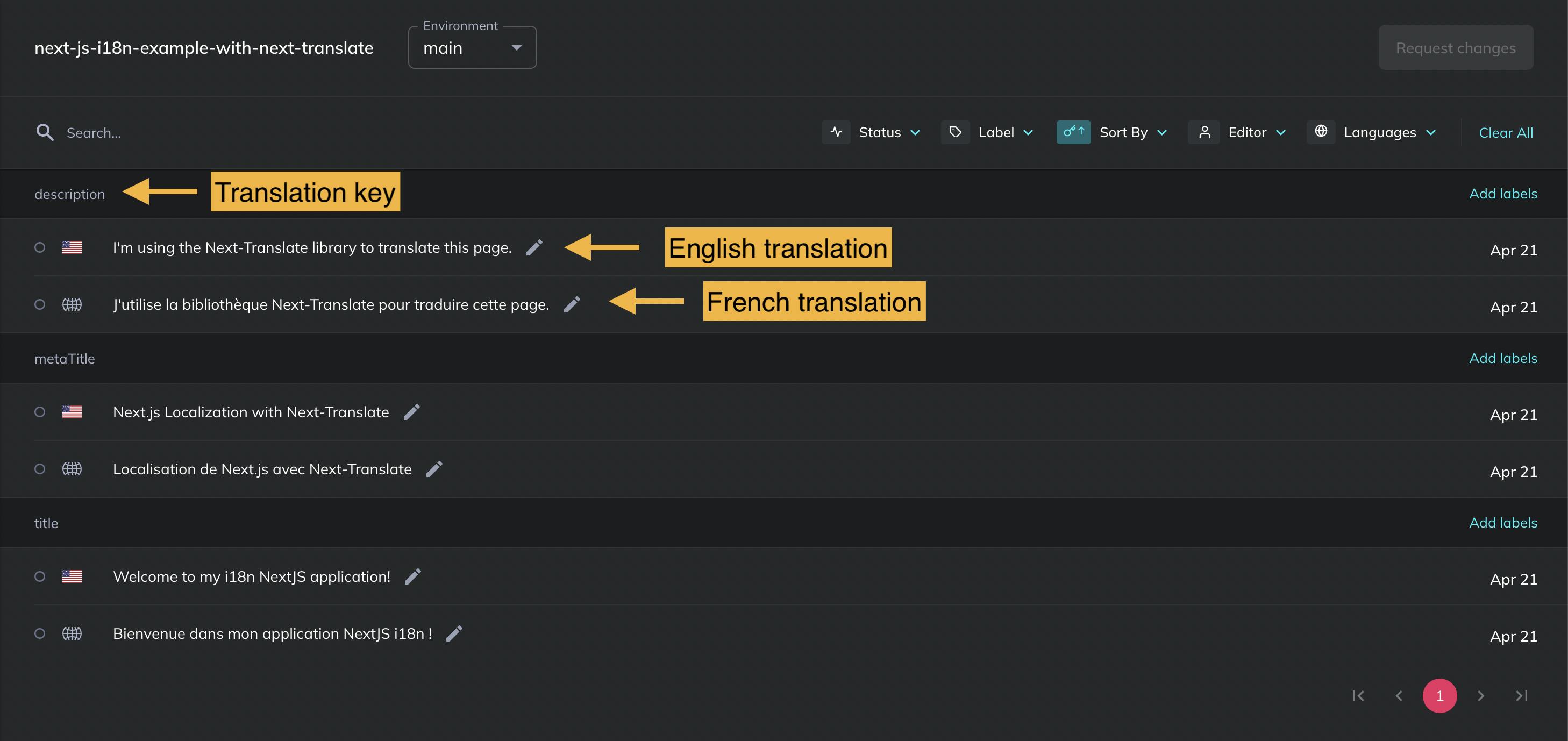This screenshot has height=741, width=1568.
Task: Click the Status activity icon
Action: (836, 132)
